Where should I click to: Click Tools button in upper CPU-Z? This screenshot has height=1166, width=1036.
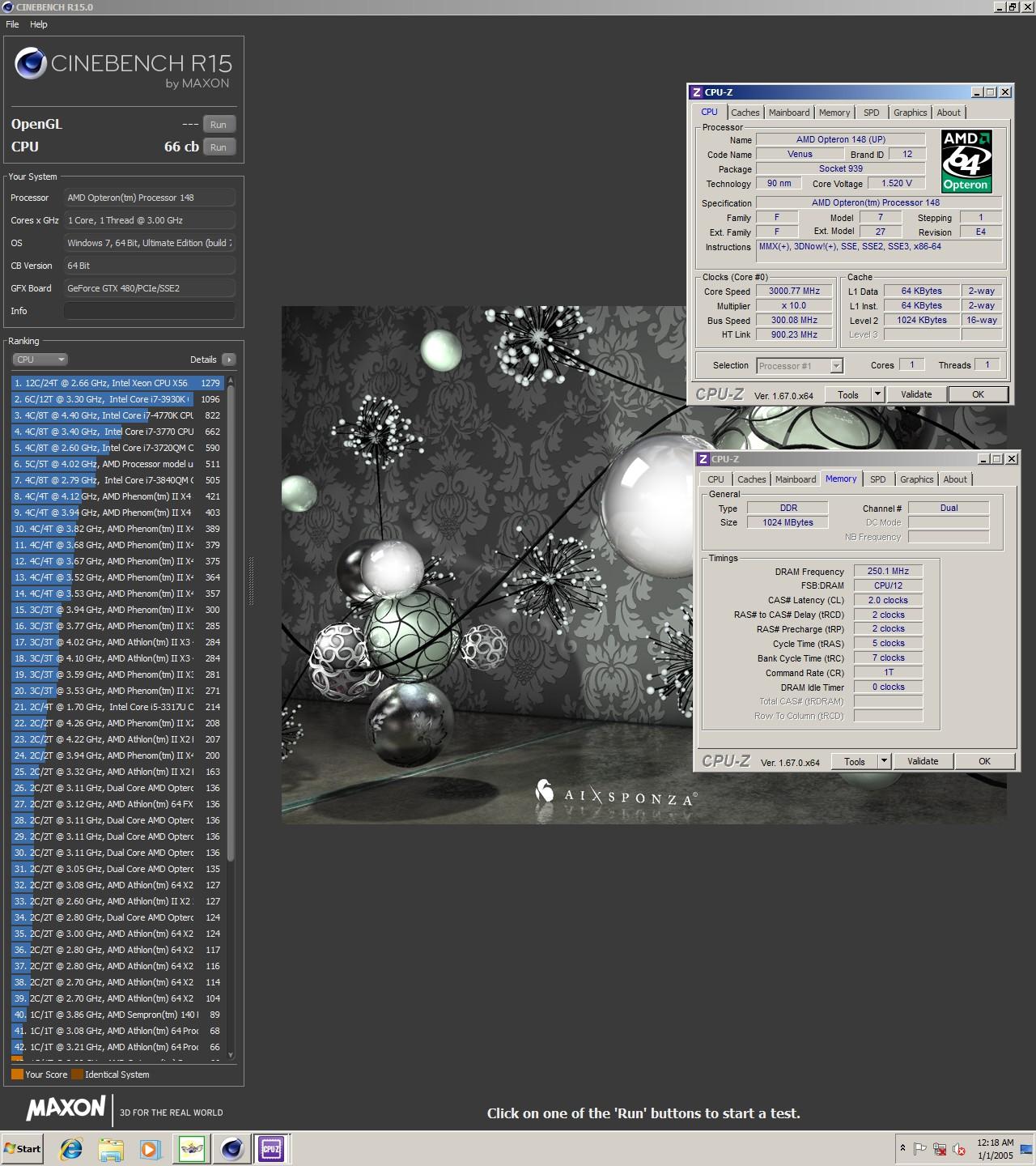point(847,394)
